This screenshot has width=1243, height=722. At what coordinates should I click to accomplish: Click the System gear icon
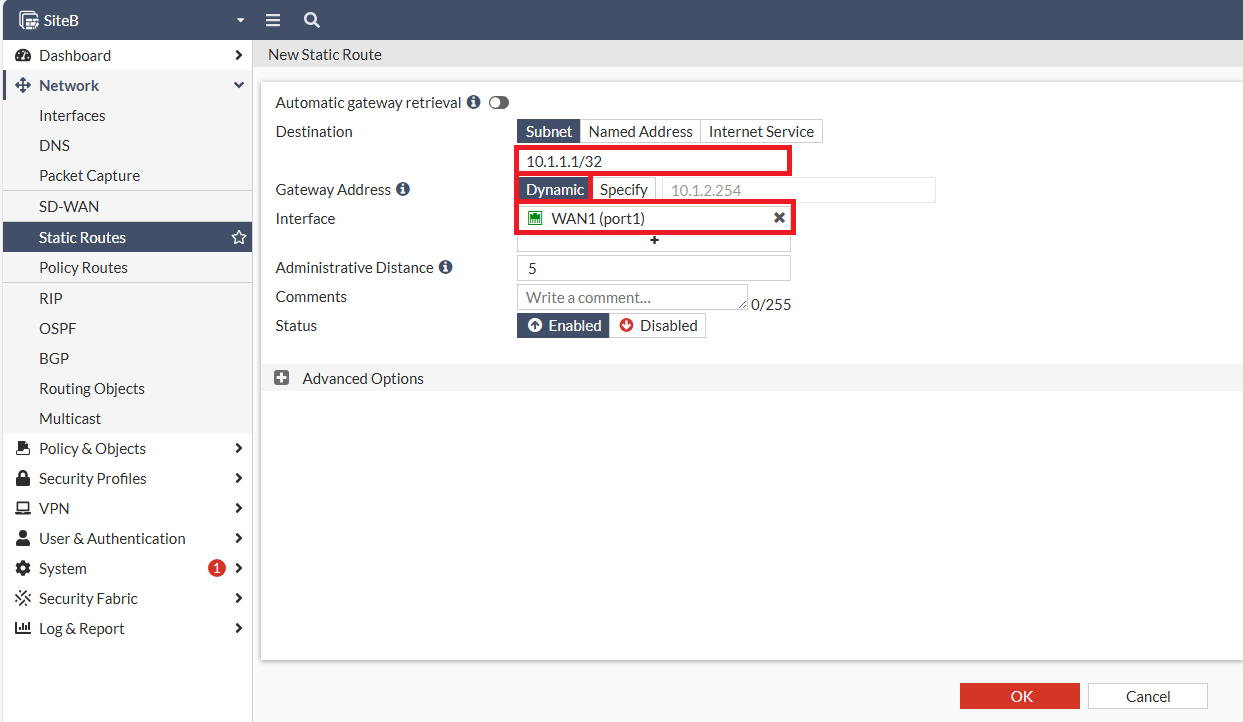[x=23, y=568]
